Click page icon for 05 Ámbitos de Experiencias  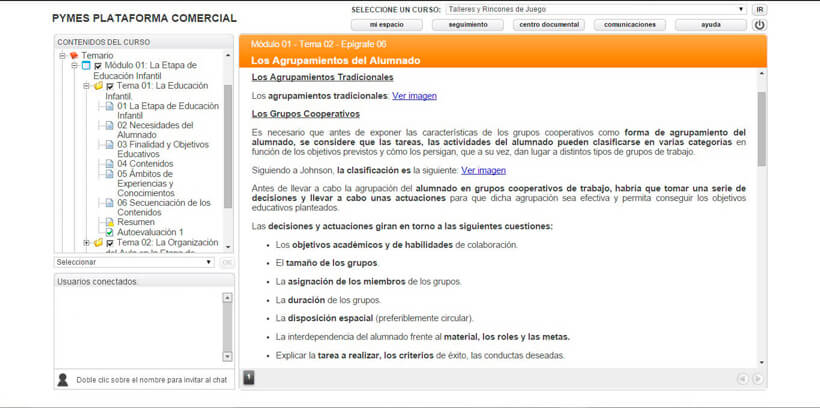pos(109,174)
